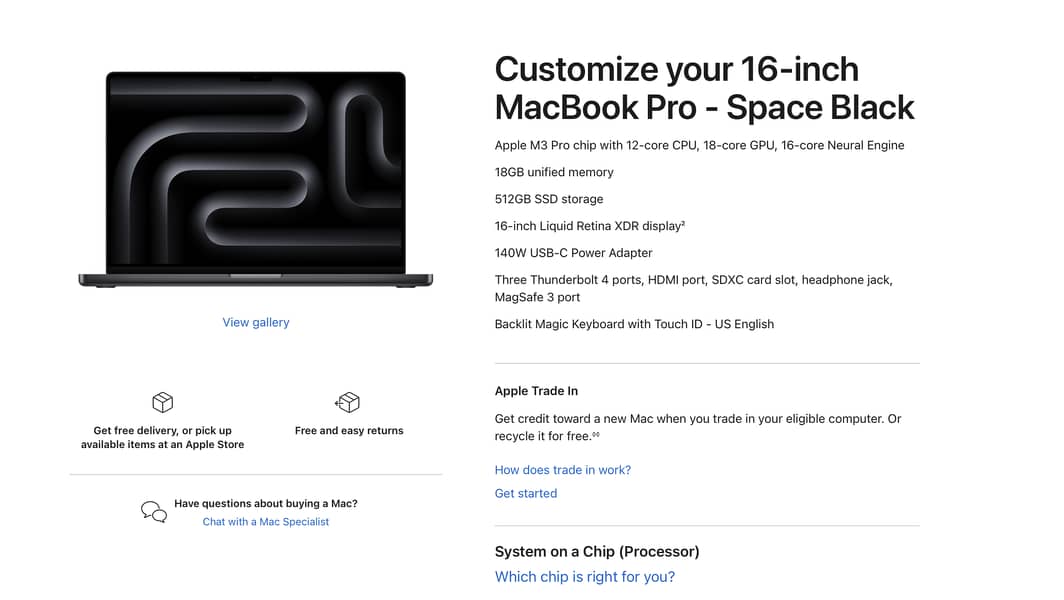Click the 140W USB-C Power Adapter line
The height and width of the screenshot is (600, 1064).
coord(573,253)
